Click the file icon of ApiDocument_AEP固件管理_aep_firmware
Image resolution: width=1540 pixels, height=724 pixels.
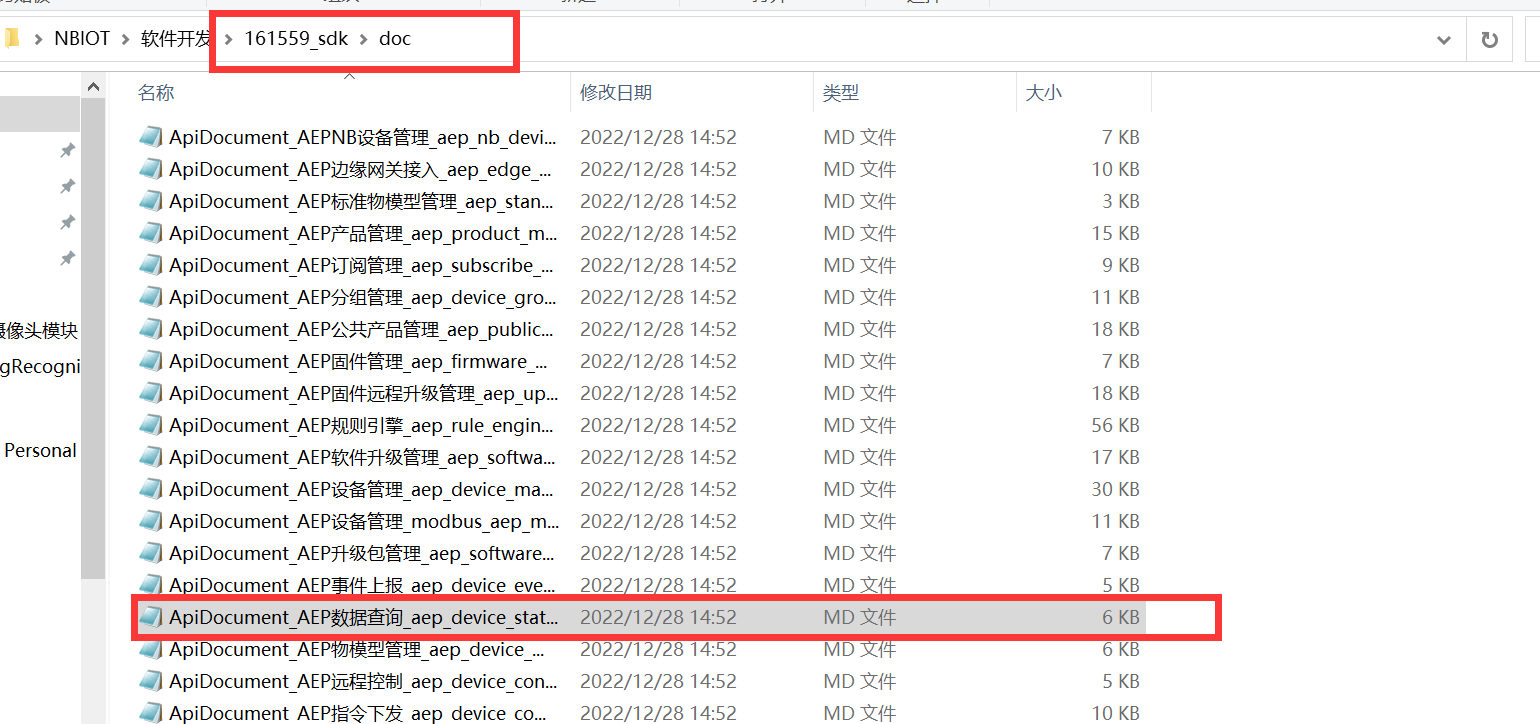pos(150,361)
